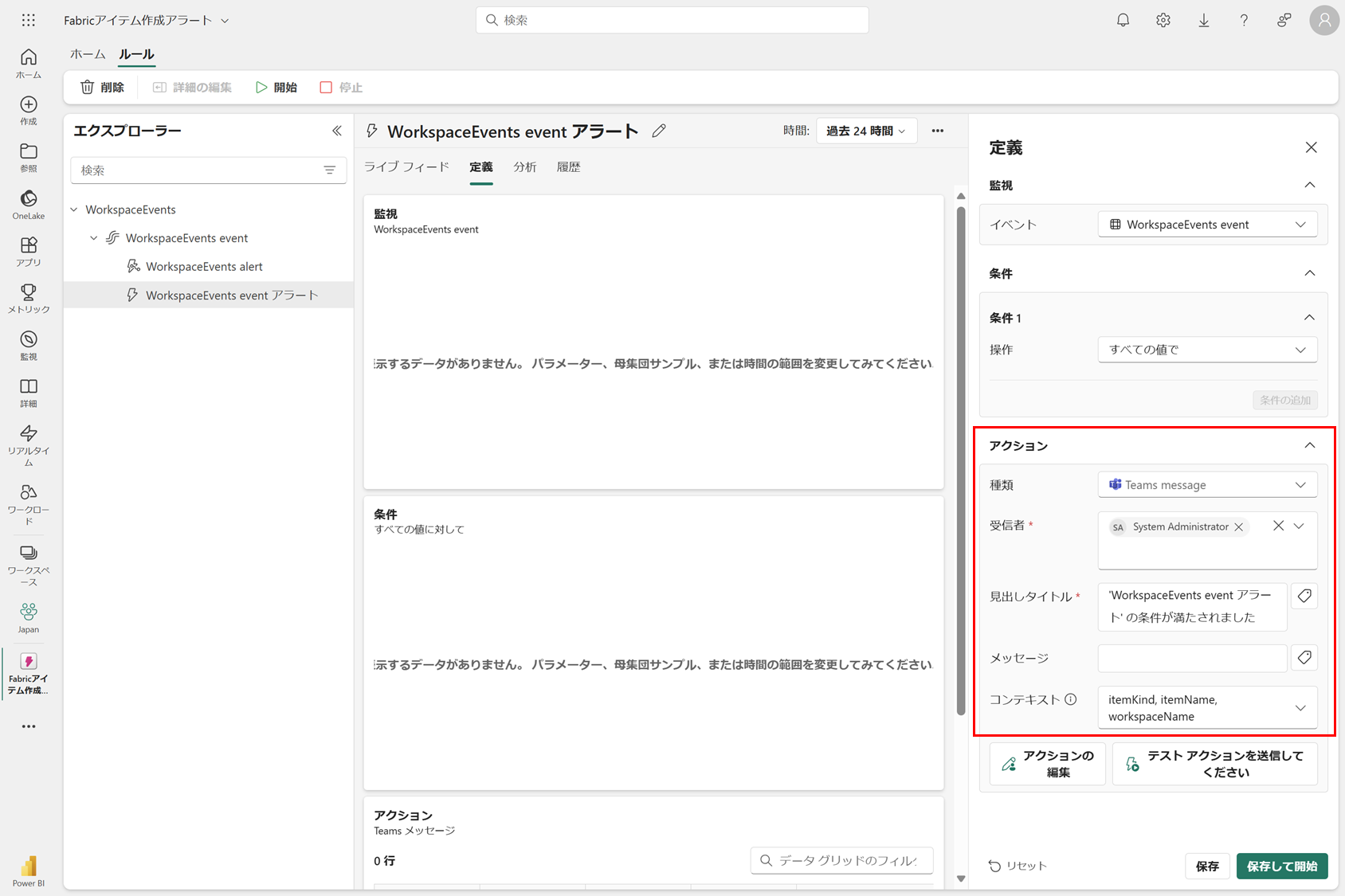
Task: Open 監視 (Monitor) in the sidebar
Action: [29, 346]
